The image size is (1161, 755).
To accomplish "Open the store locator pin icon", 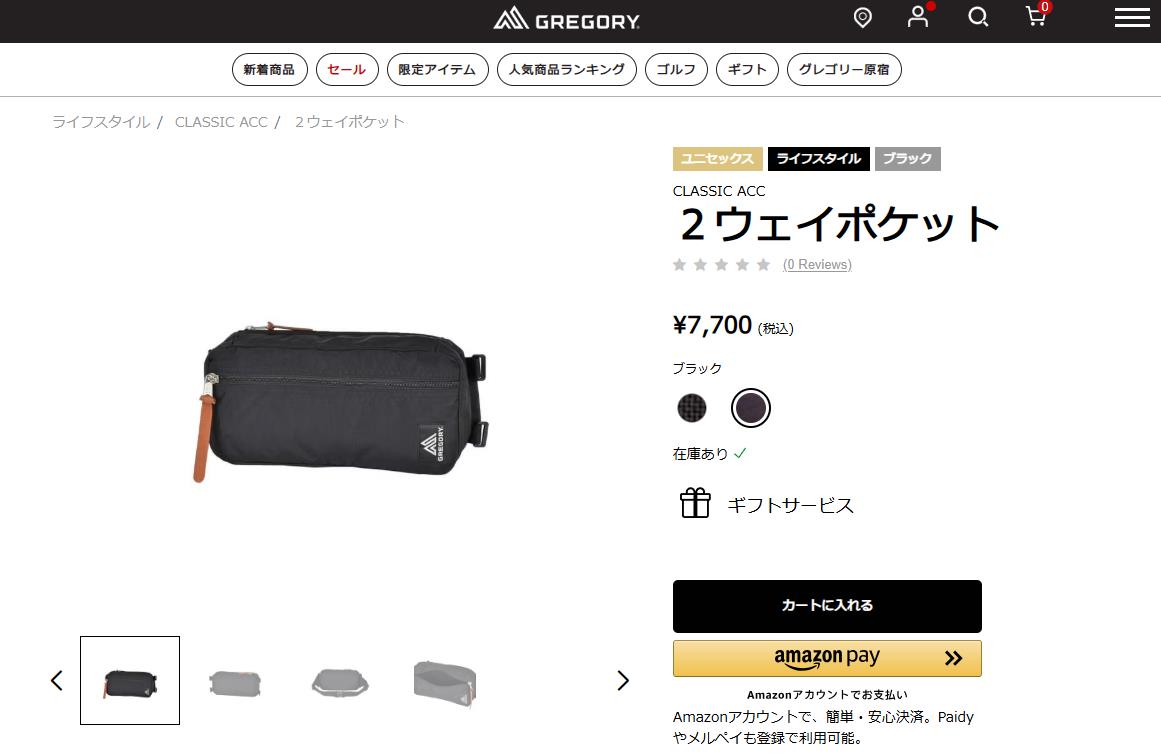I will [x=863, y=17].
